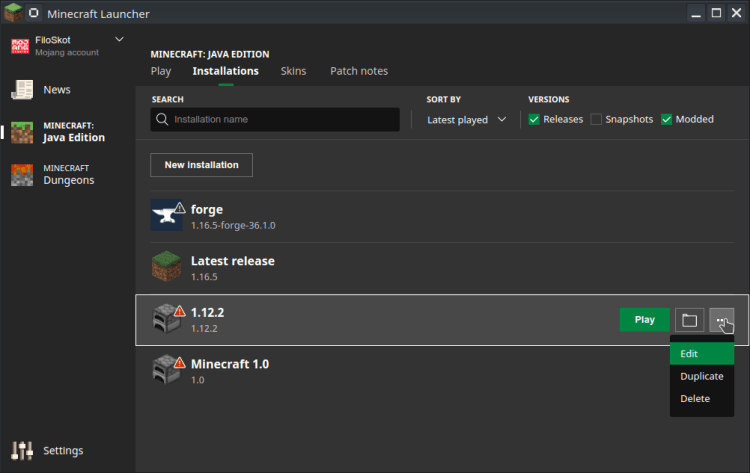Enable the Snapshots checkbox
Viewport: 750px width, 473px height.
(x=596, y=119)
